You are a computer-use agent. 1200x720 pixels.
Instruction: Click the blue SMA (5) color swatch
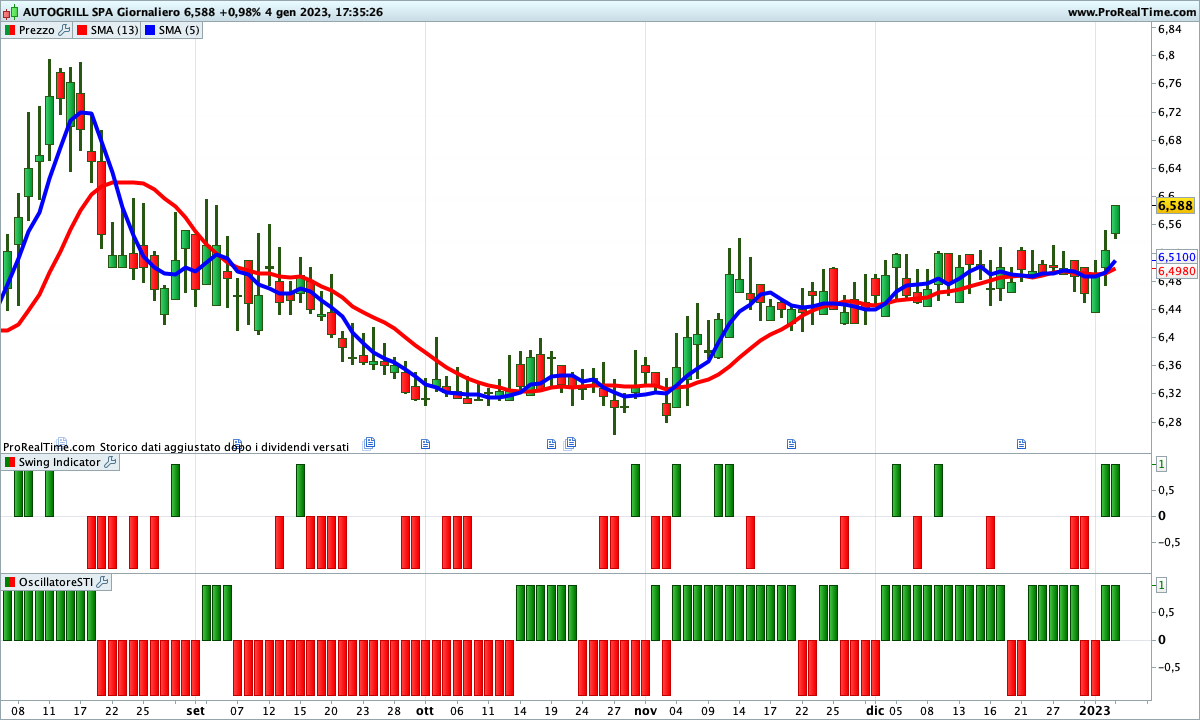pos(151,30)
